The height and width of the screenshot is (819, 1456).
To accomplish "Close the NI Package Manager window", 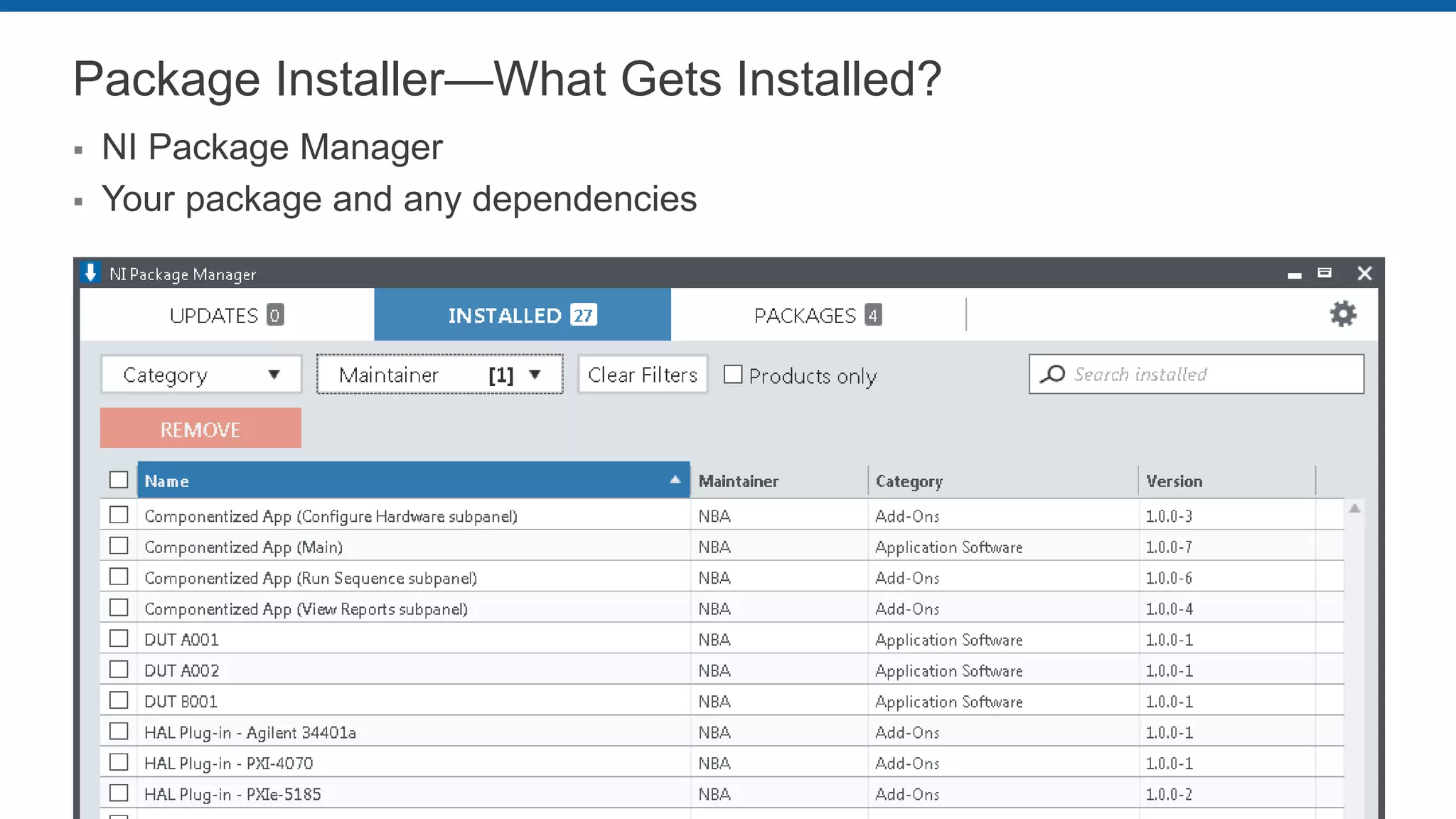I will [x=1364, y=273].
